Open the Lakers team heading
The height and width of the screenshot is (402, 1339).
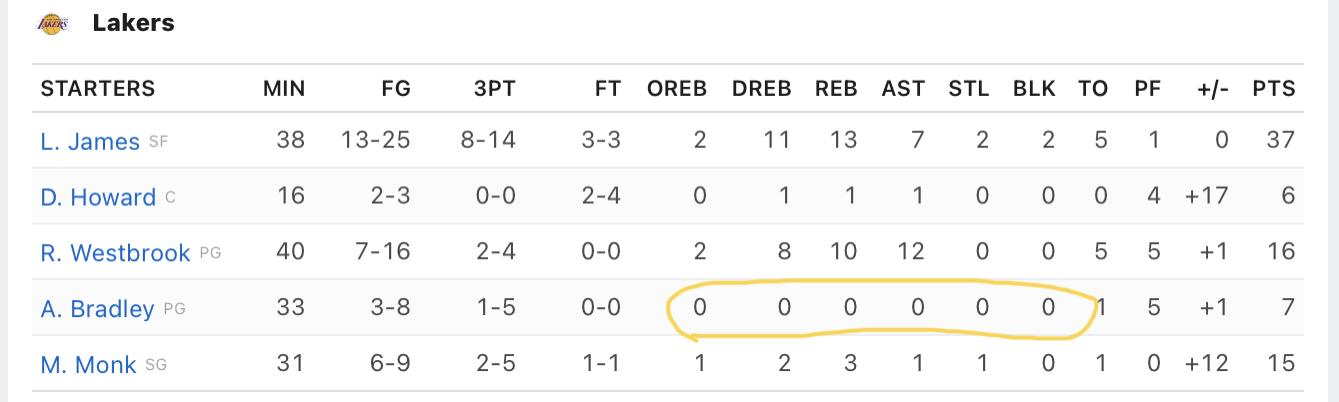point(133,23)
